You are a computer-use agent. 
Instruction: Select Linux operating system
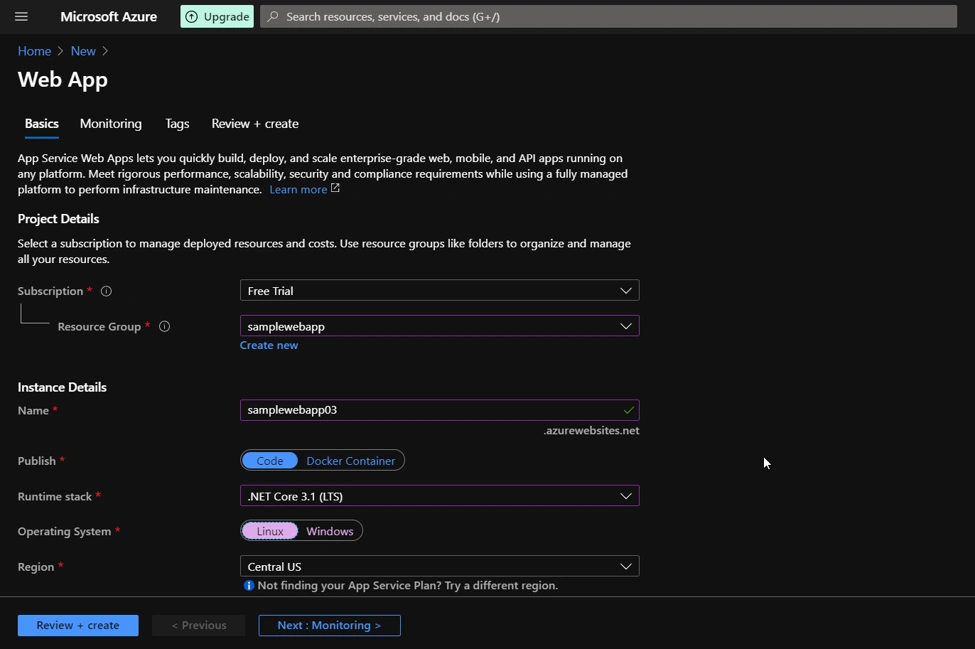(x=270, y=531)
